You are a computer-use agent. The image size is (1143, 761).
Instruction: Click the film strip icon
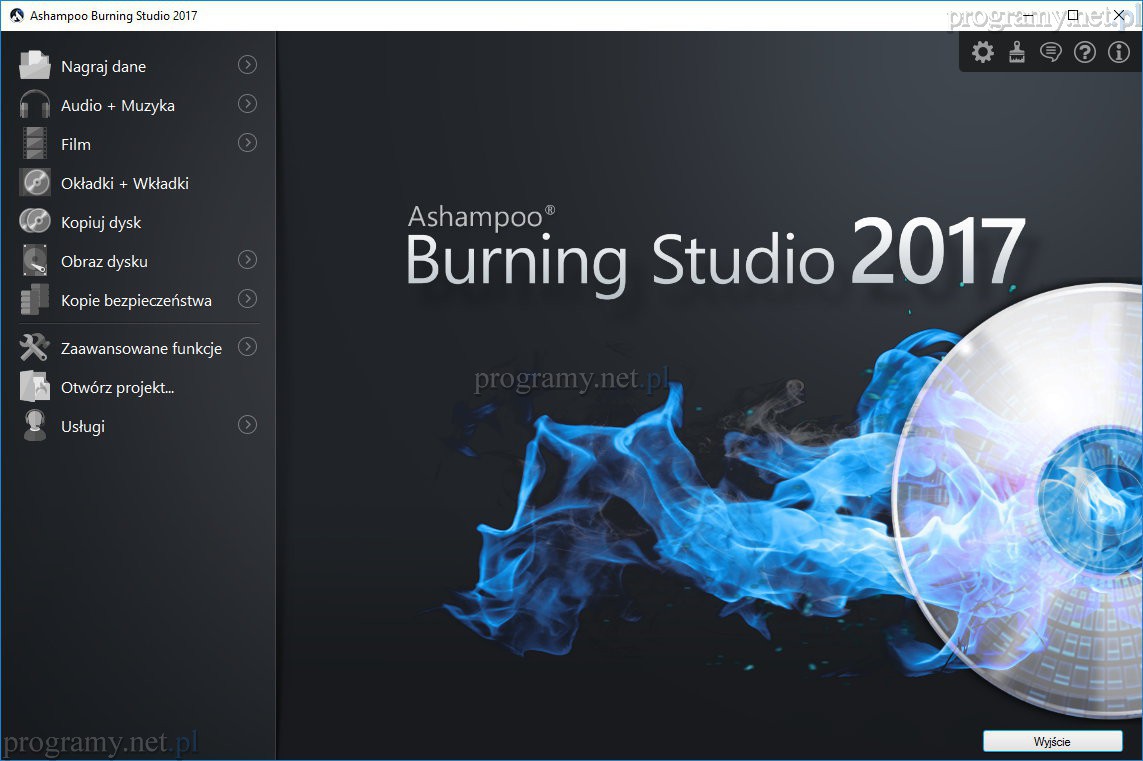tap(34, 144)
